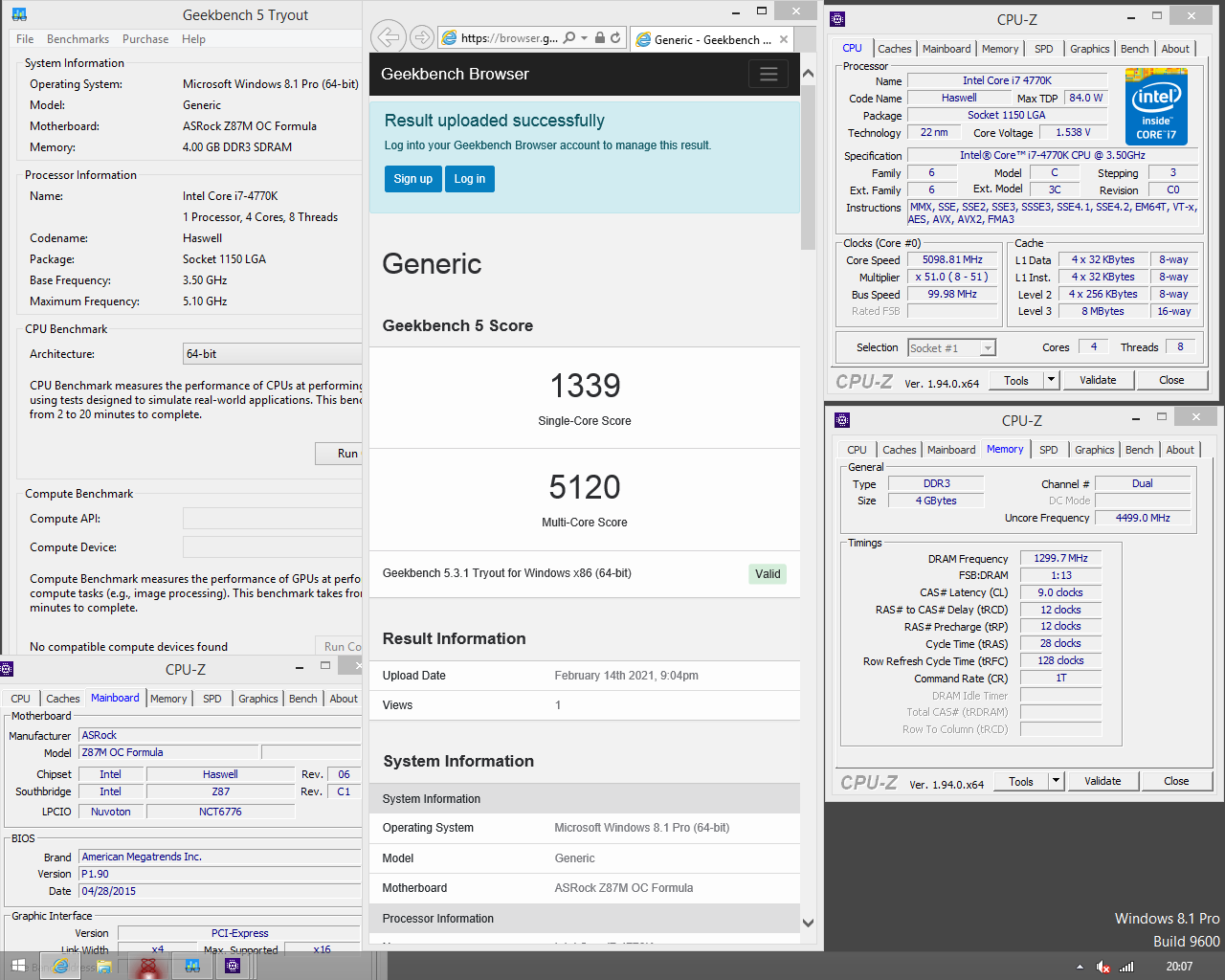Screen dimensions: 1225x980
Task: Go back in the Internet Explorer browser
Action: tap(388, 37)
